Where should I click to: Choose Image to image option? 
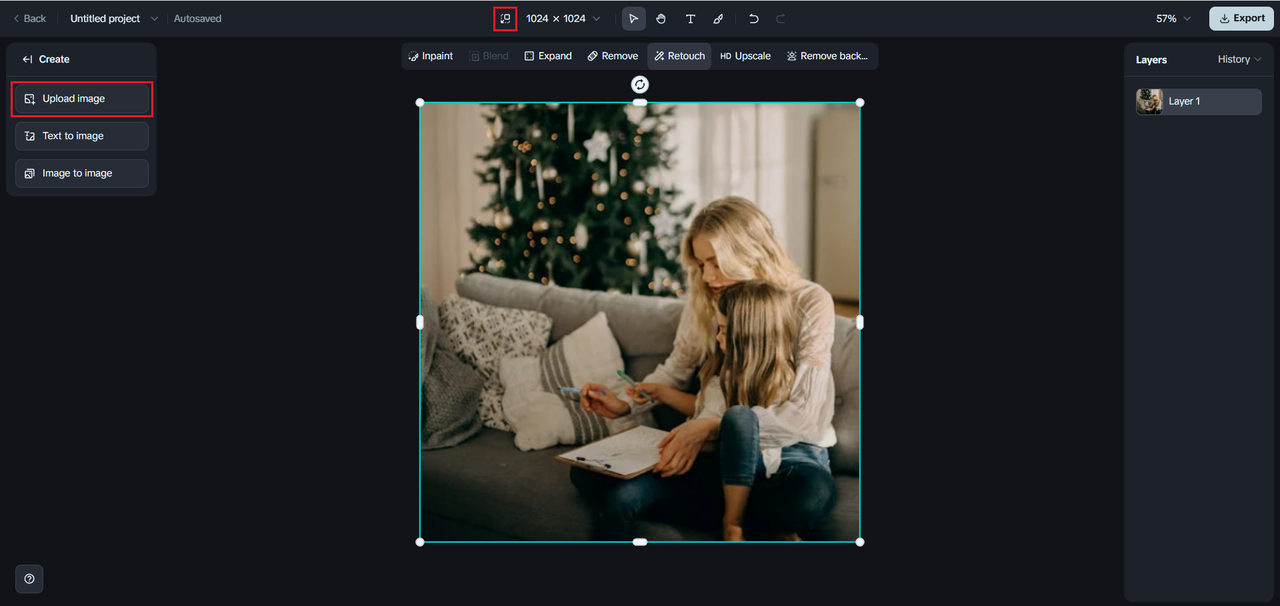(82, 173)
